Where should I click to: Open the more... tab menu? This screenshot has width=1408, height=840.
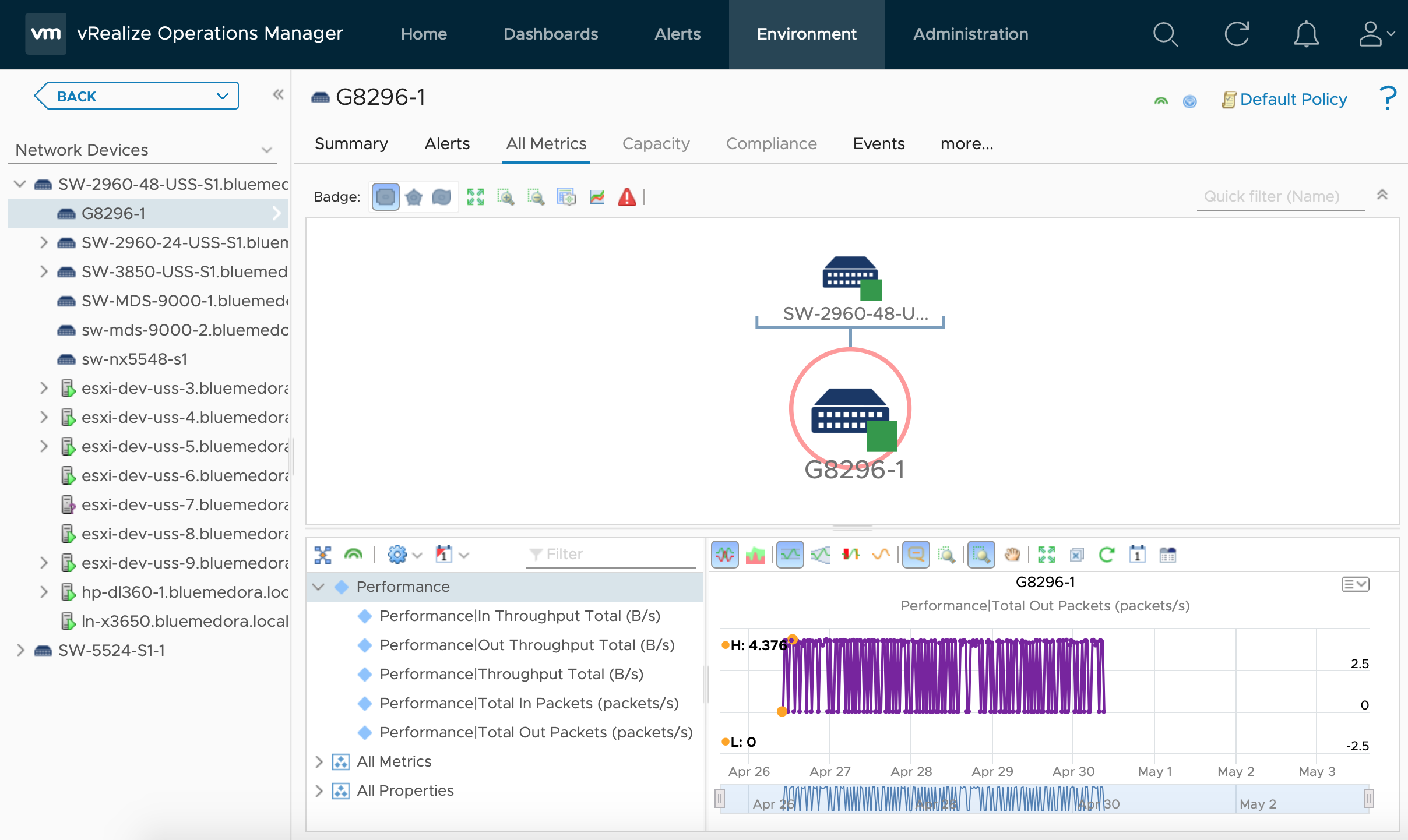pyautogui.click(x=967, y=144)
